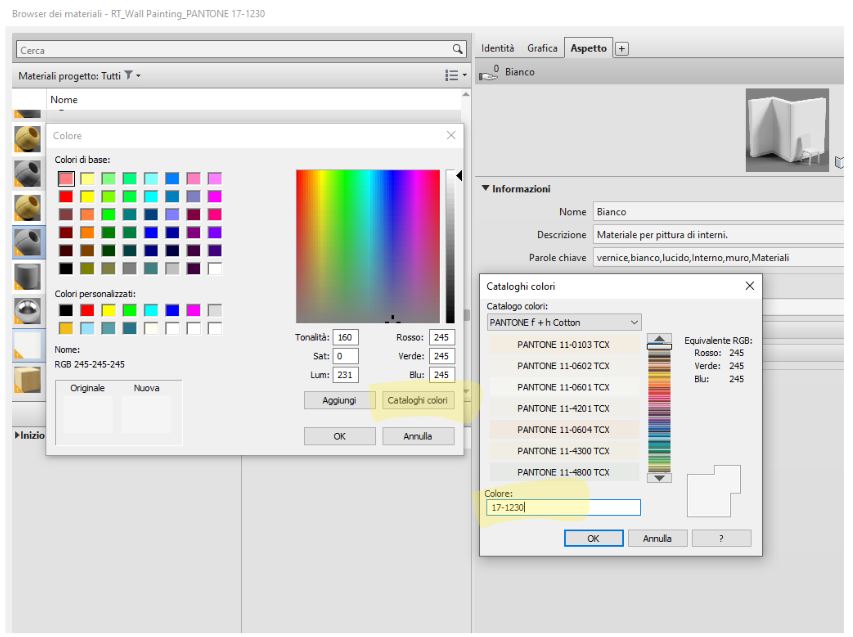
Task: Choose the blue swatch in Colori personalizzati
Action: click(x=172, y=310)
